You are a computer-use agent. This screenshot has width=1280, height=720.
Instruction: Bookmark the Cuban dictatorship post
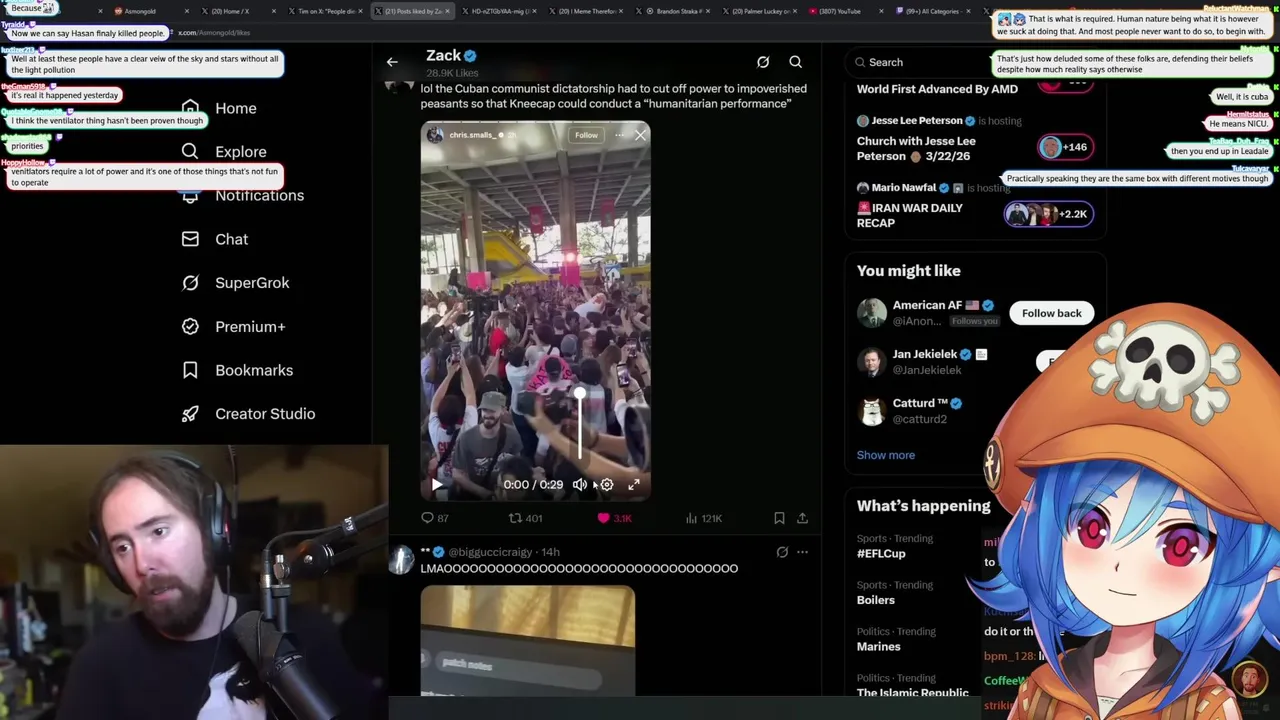click(779, 518)
